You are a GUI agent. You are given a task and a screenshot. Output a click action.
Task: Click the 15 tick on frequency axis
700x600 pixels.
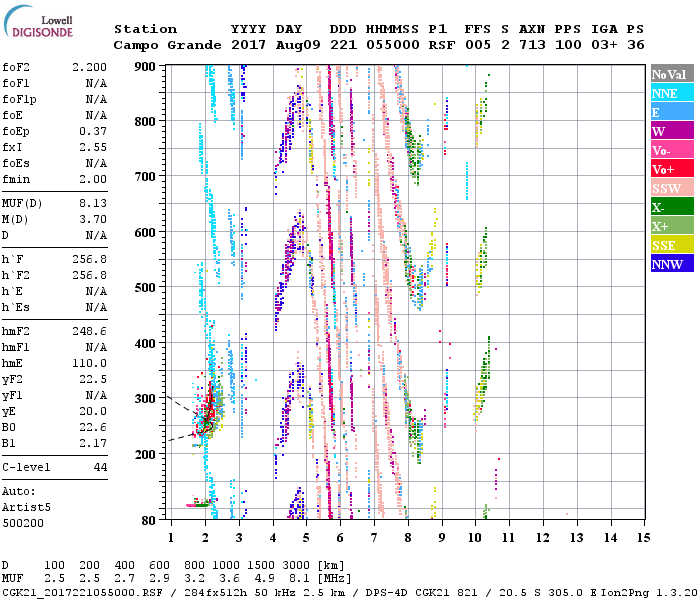pos(643,538)
